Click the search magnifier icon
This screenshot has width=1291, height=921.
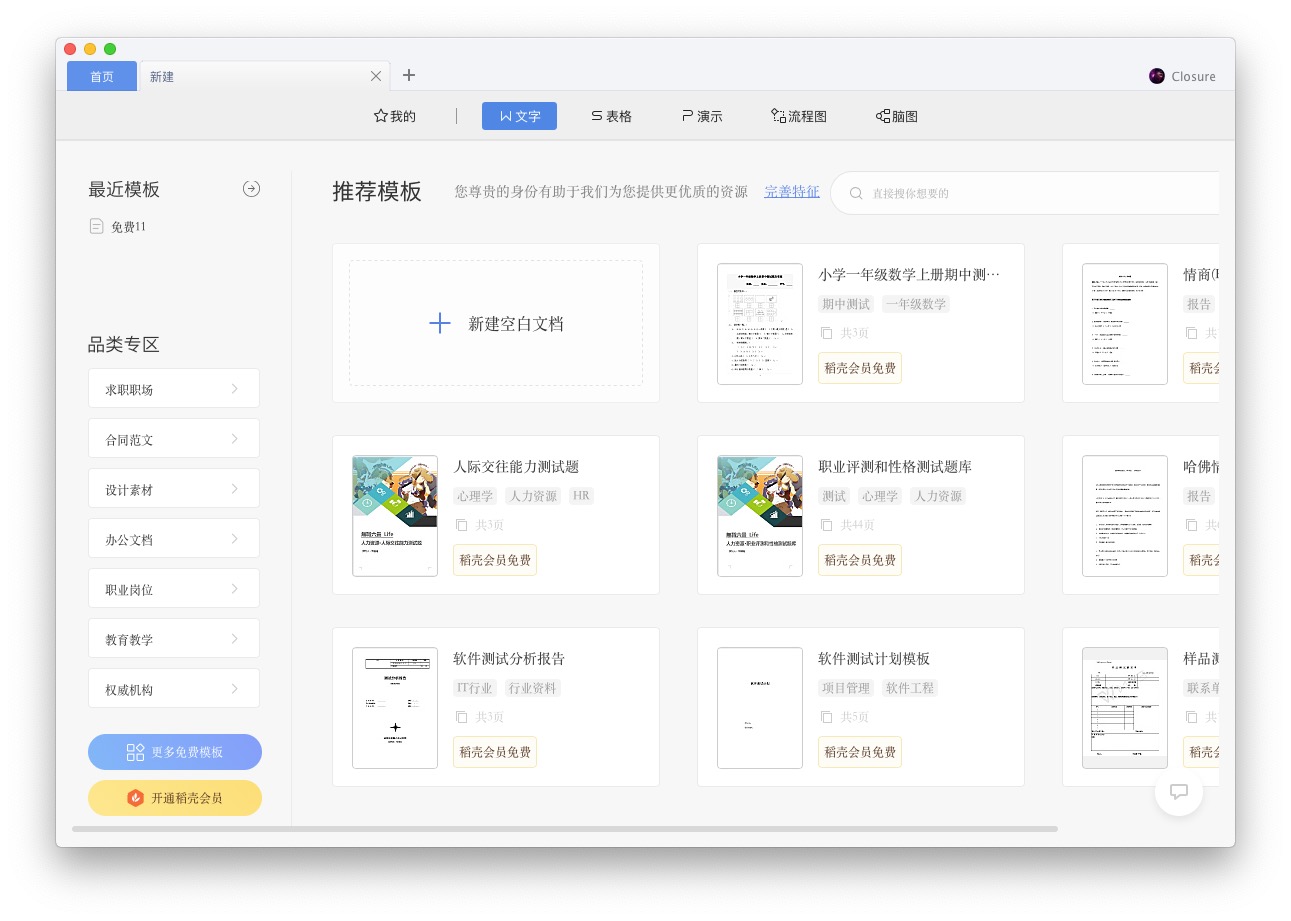[856, 192]
